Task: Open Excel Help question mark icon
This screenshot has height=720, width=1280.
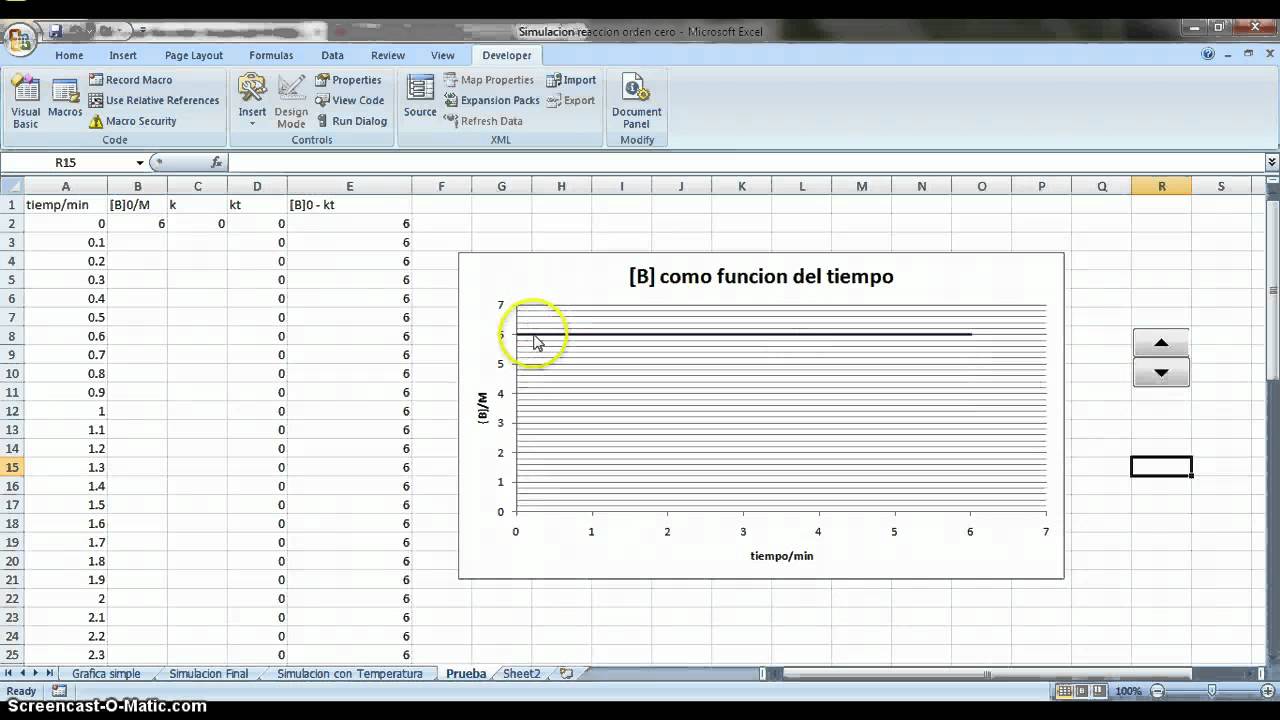Action: pyautogui.click(x=1208, y=55)
